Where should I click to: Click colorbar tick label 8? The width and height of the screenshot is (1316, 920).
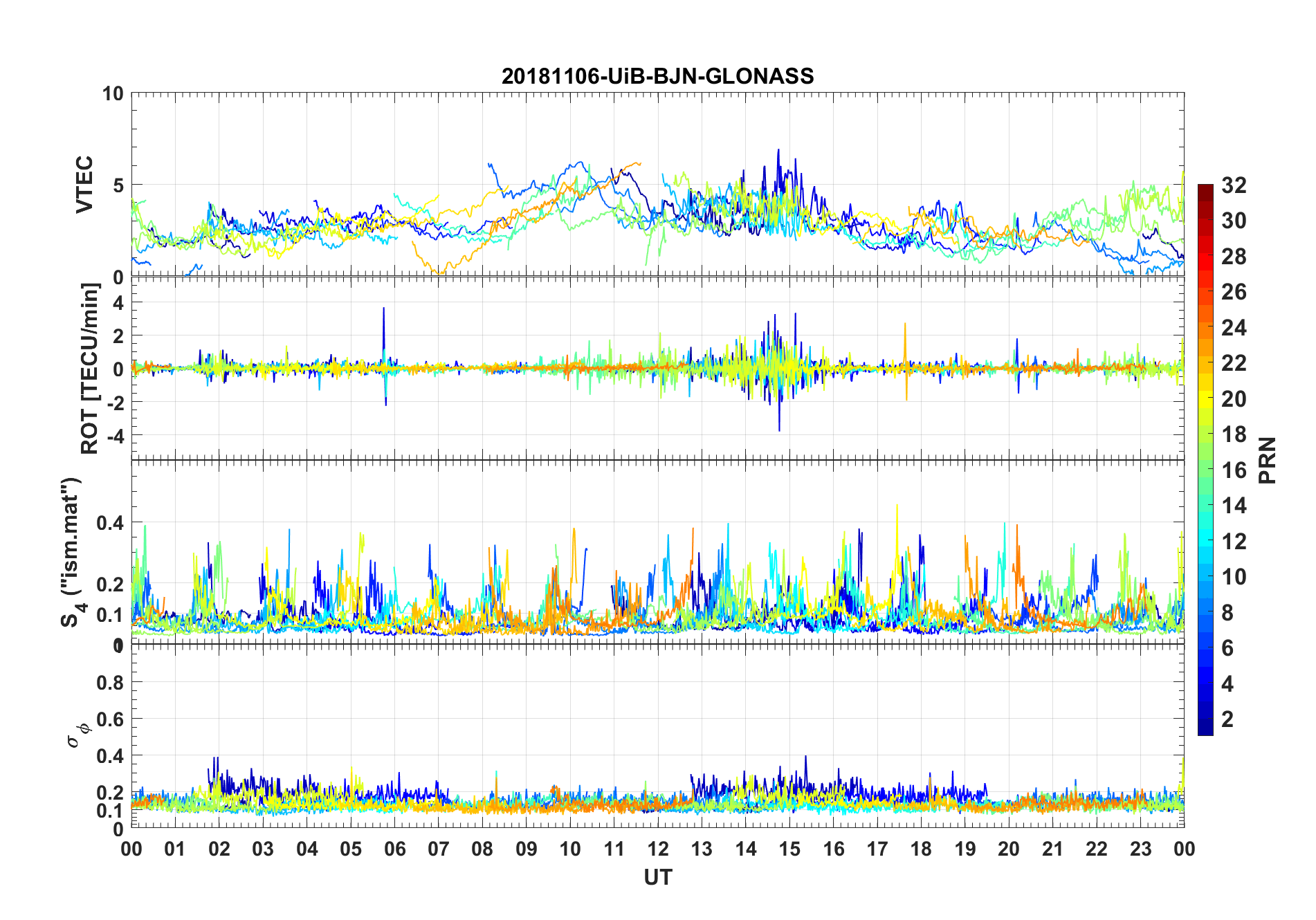(1227, 612)
